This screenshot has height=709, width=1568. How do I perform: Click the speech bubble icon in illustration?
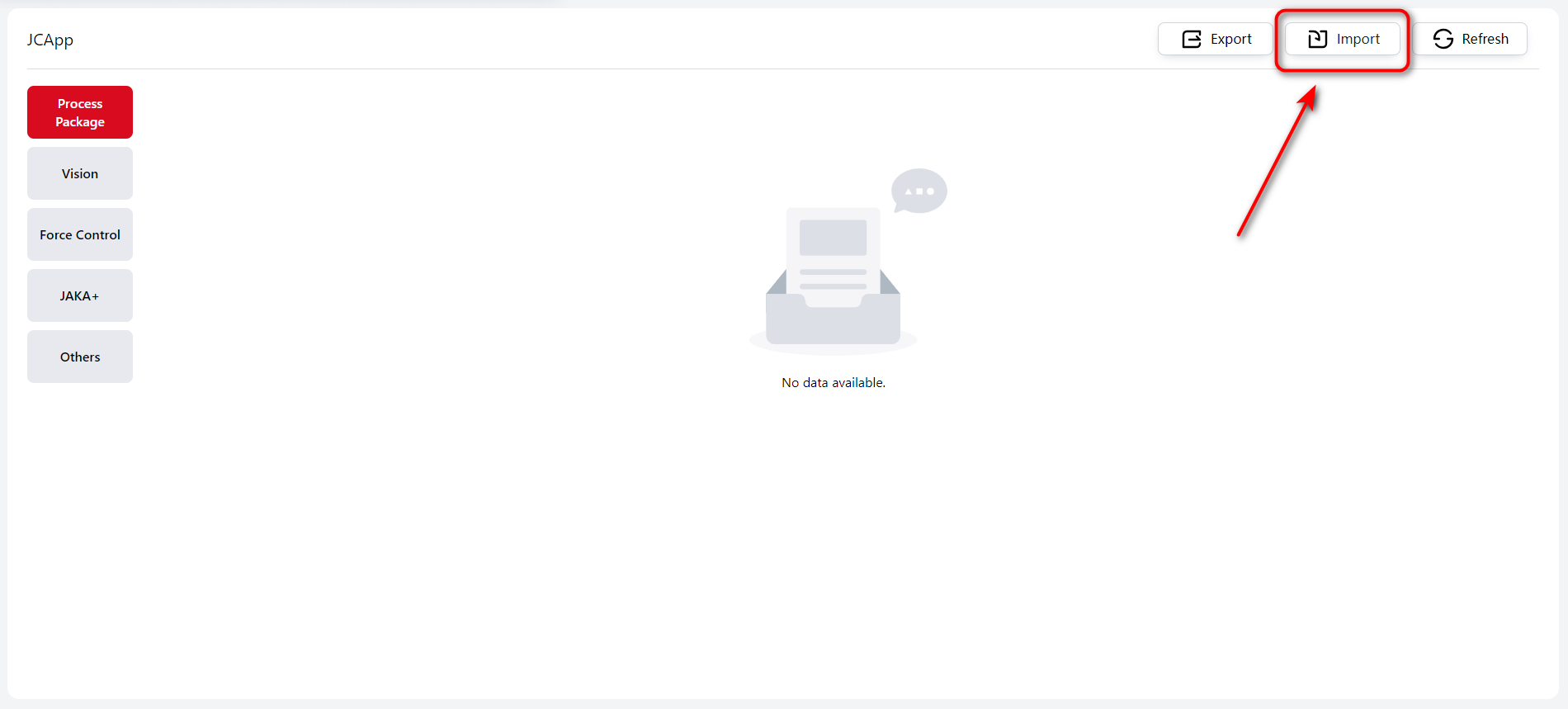point(919,191)
